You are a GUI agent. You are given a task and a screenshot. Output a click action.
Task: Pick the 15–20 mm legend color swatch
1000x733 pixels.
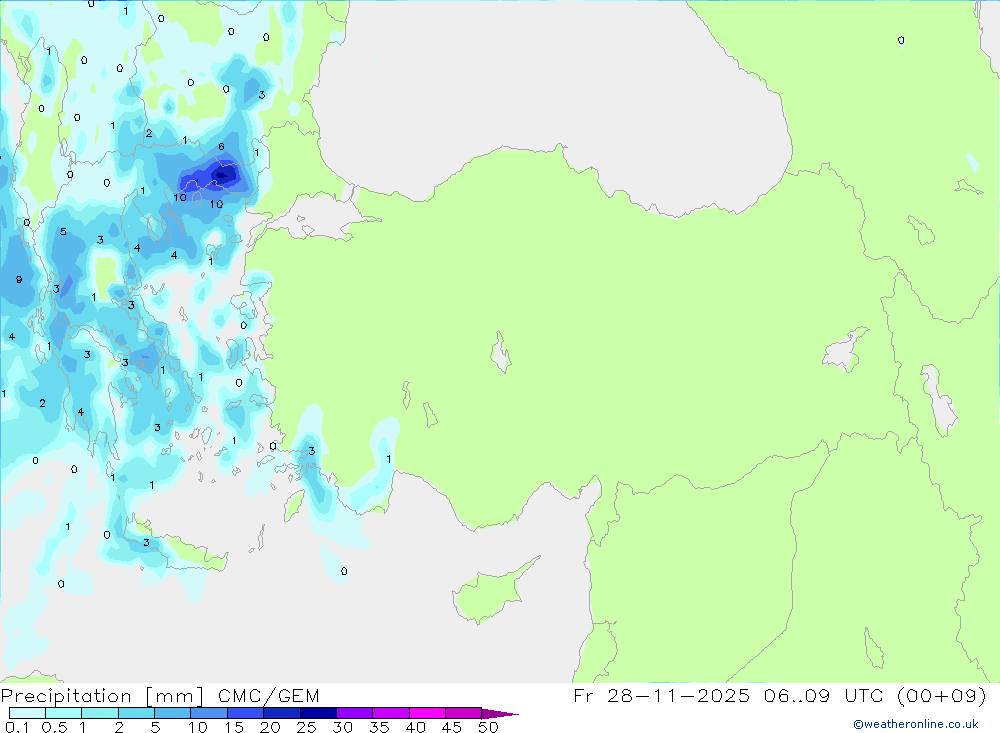[246, 713]
